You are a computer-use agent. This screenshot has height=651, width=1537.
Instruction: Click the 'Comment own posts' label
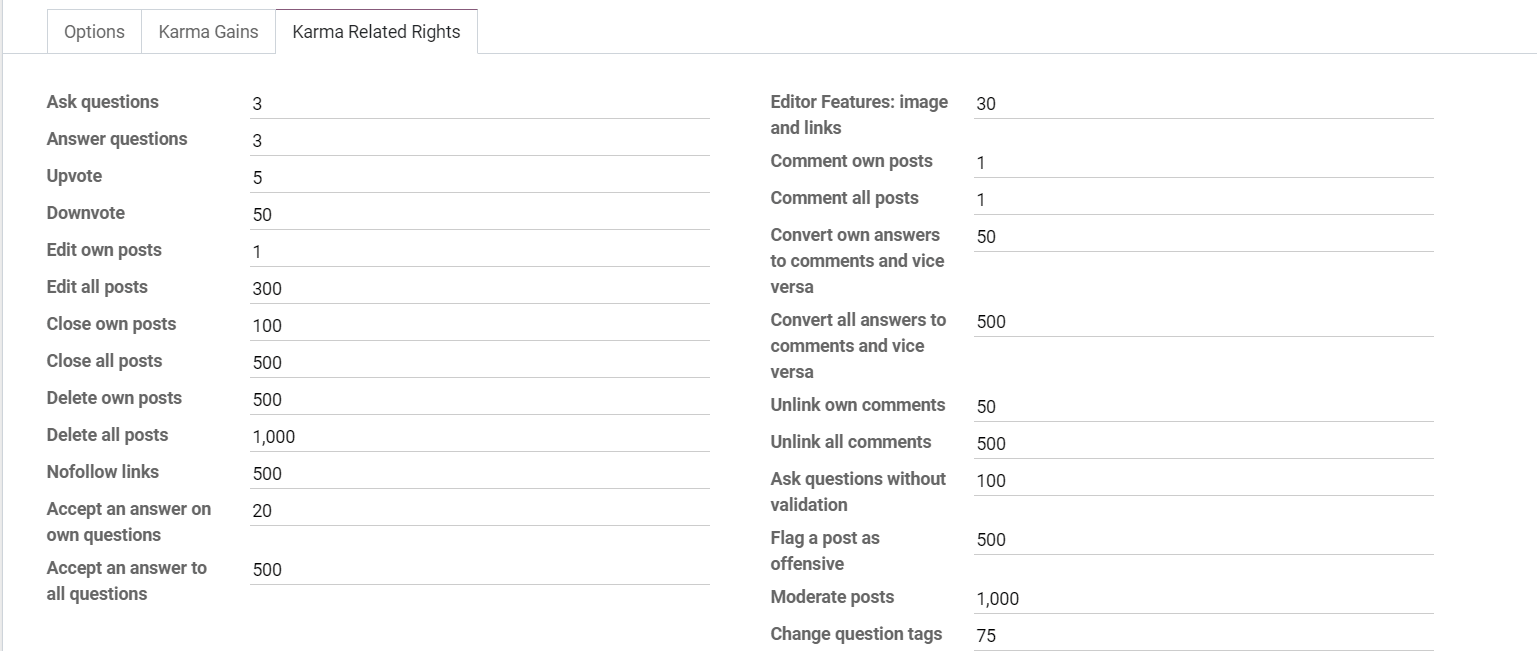point(852,161)
